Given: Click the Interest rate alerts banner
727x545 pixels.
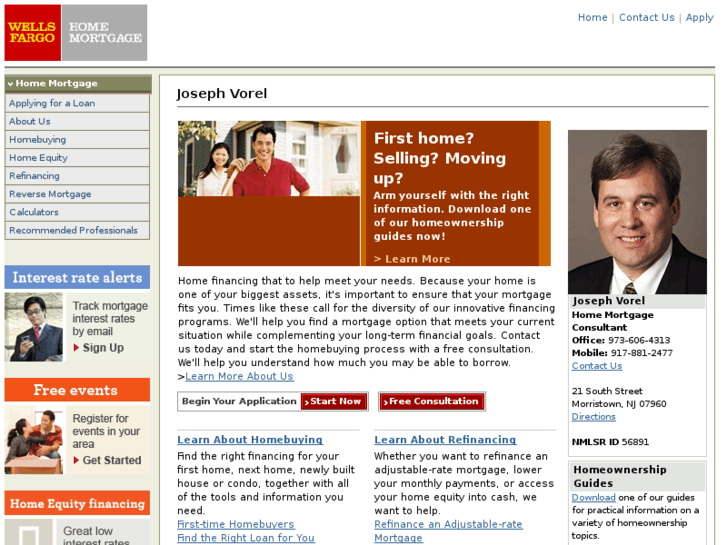Looking at the screenshot, I should 77,277.
